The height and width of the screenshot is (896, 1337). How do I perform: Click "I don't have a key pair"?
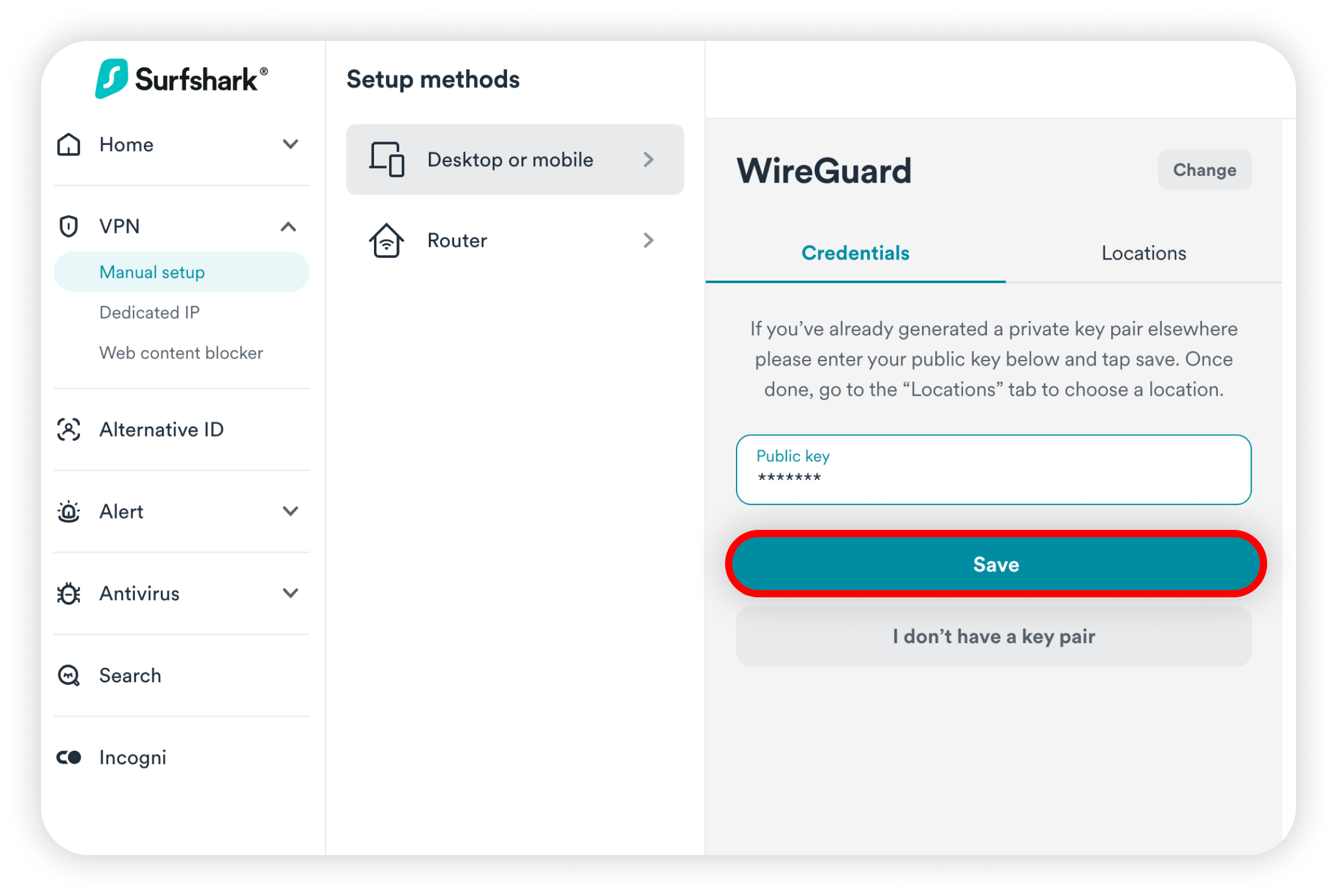pos(994,636)
